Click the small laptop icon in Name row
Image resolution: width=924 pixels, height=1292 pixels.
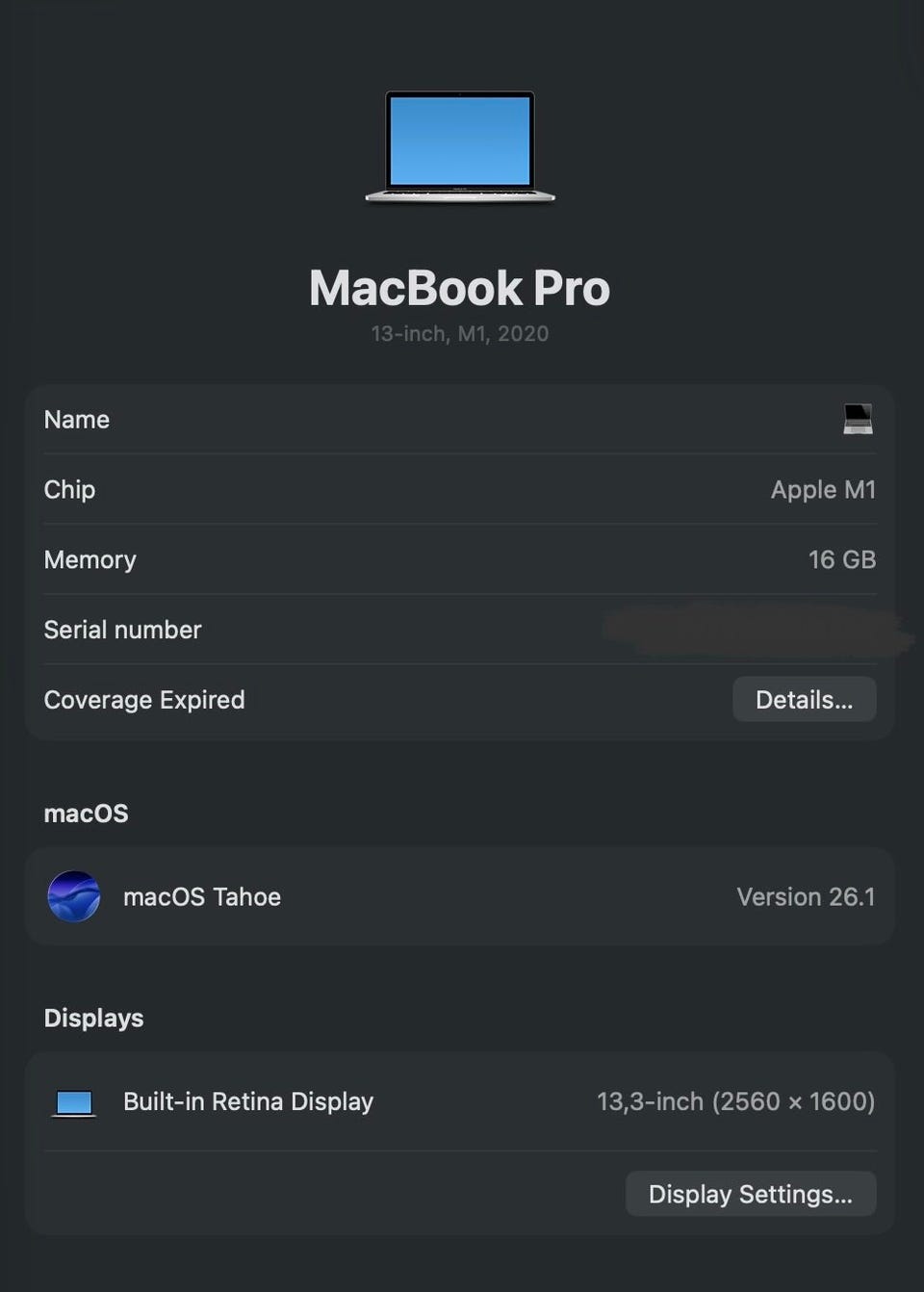[x=858, y=419]
